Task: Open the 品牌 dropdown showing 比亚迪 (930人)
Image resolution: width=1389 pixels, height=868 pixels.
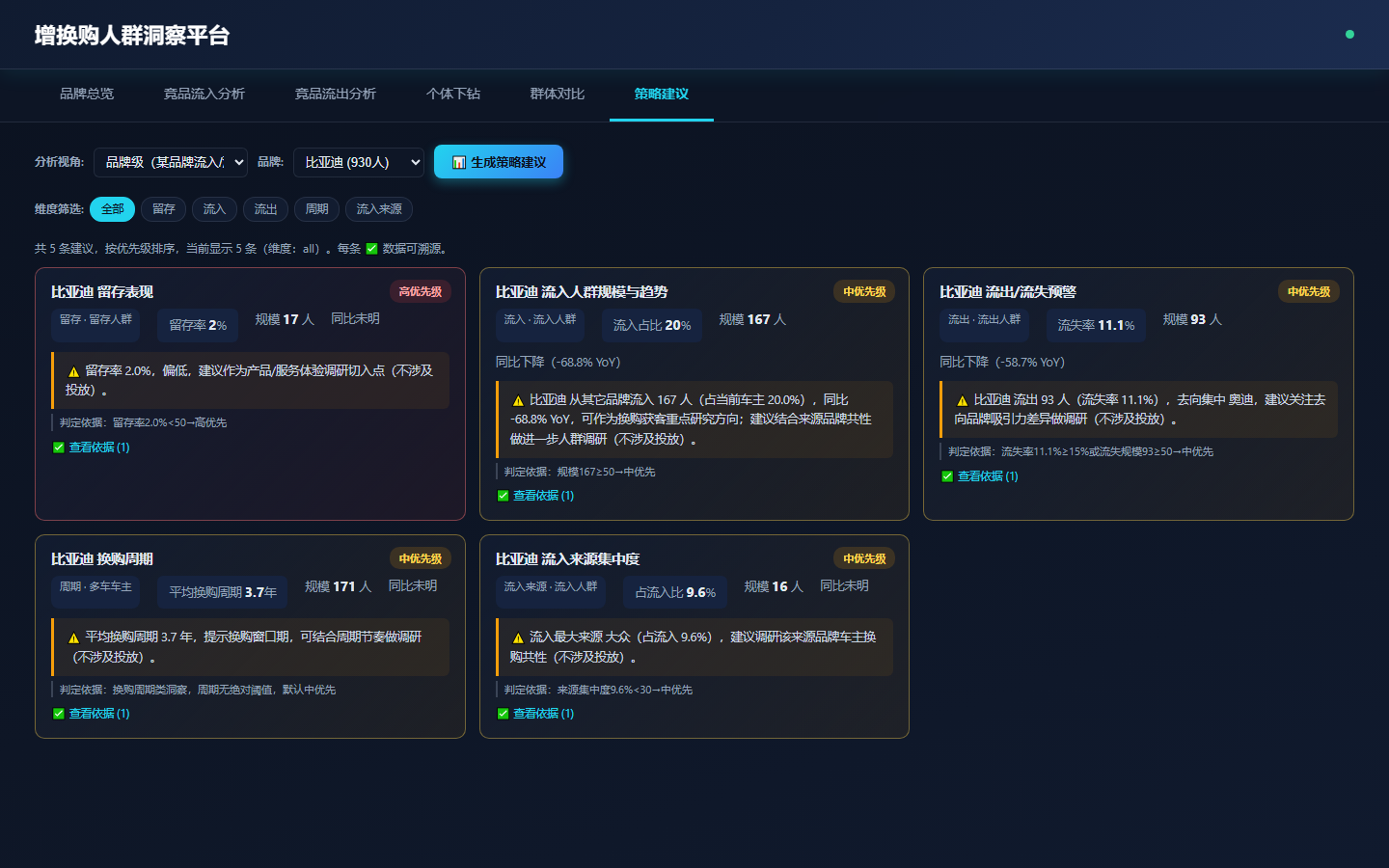Action: [x=359, y=162]
